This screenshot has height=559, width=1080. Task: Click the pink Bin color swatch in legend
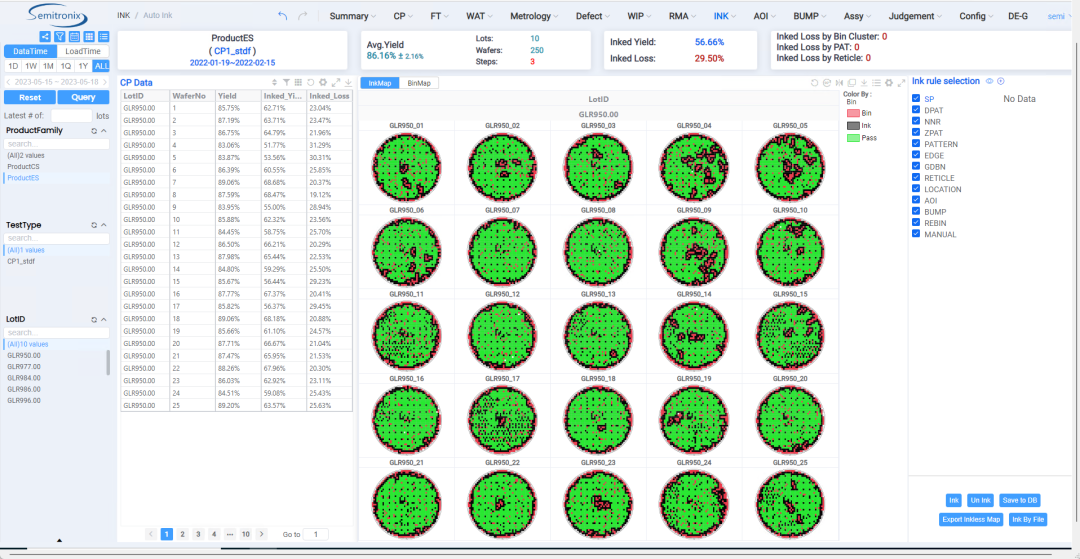853,114
